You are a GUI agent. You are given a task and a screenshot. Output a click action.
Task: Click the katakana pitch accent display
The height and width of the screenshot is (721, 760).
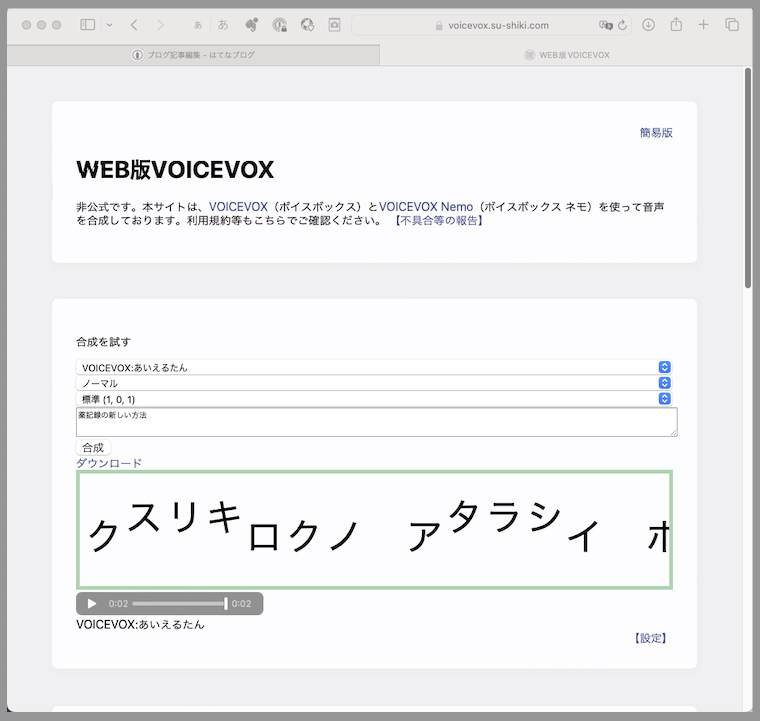pos(374,530)
